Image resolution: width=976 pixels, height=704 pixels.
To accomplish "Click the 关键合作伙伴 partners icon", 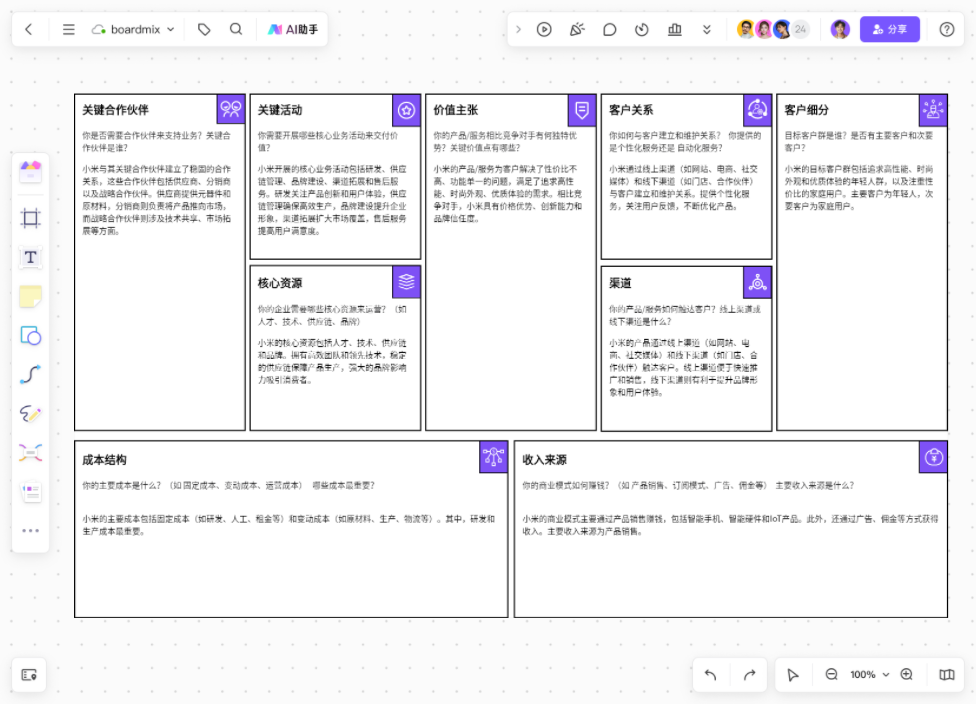I will tap(231, 110).
